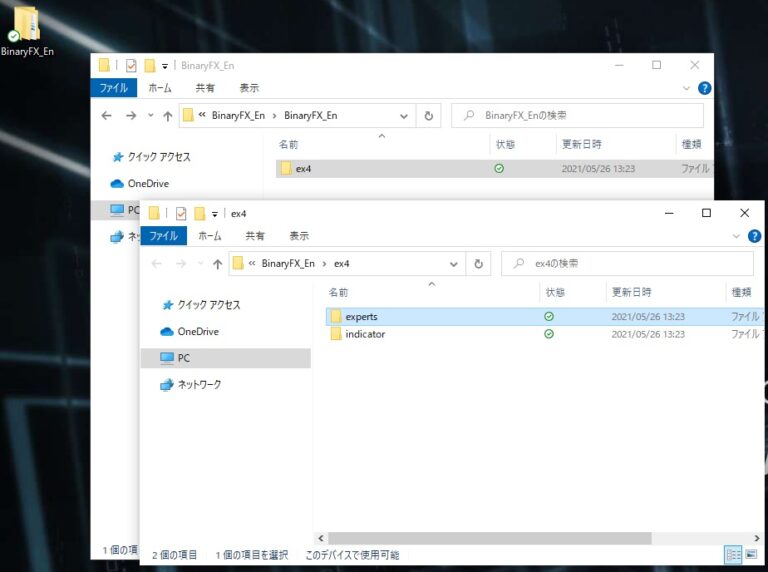768x572 pixels.
Task: Open quick access toolbar dropdown in ex4
Action: tap(215, 214)
